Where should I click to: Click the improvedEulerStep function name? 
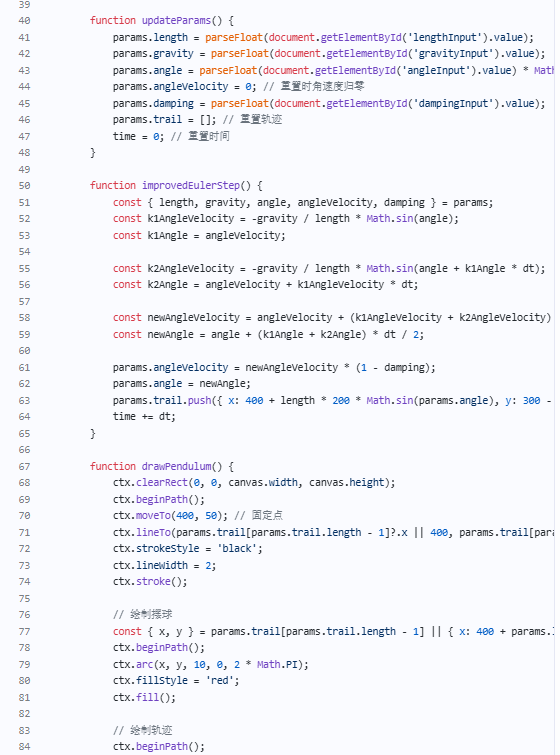tap(191, 186)
